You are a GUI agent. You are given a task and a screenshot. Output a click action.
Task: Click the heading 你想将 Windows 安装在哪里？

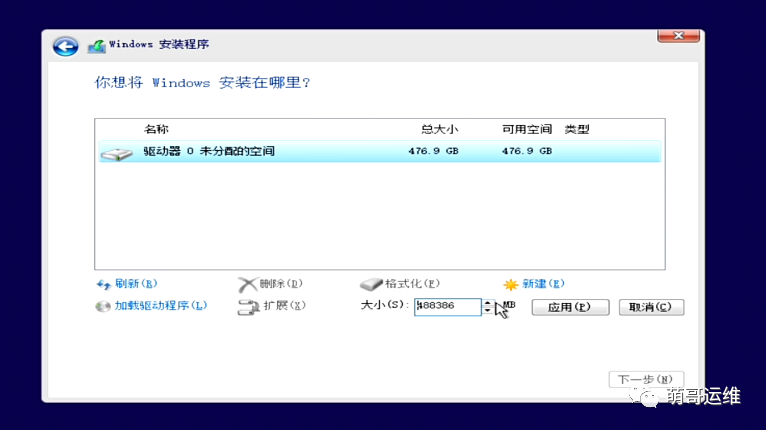[202, 83]
